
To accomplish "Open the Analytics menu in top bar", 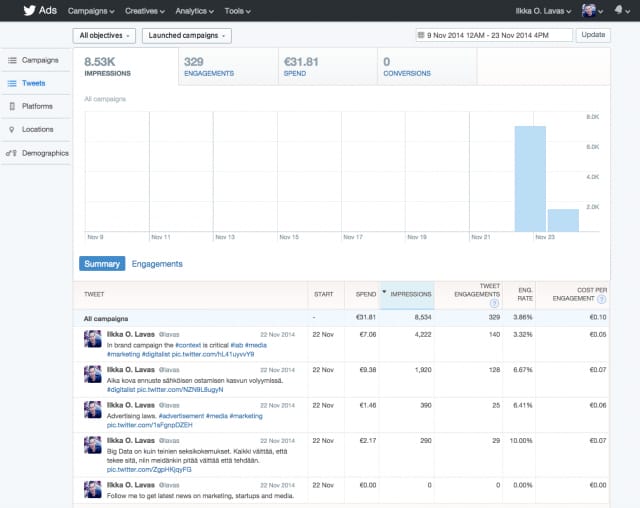I will (194, 10).
